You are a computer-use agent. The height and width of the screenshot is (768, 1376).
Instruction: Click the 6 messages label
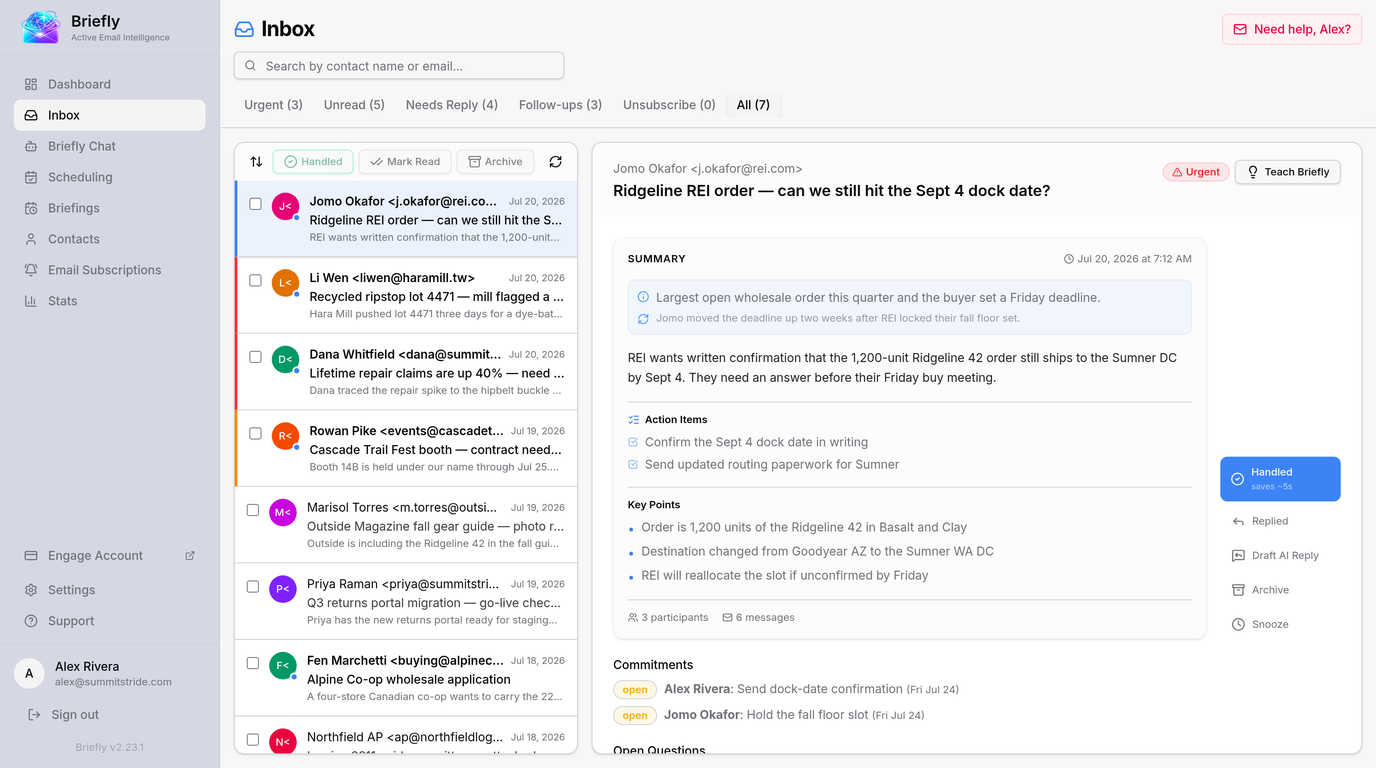click(x=758, y=618)
